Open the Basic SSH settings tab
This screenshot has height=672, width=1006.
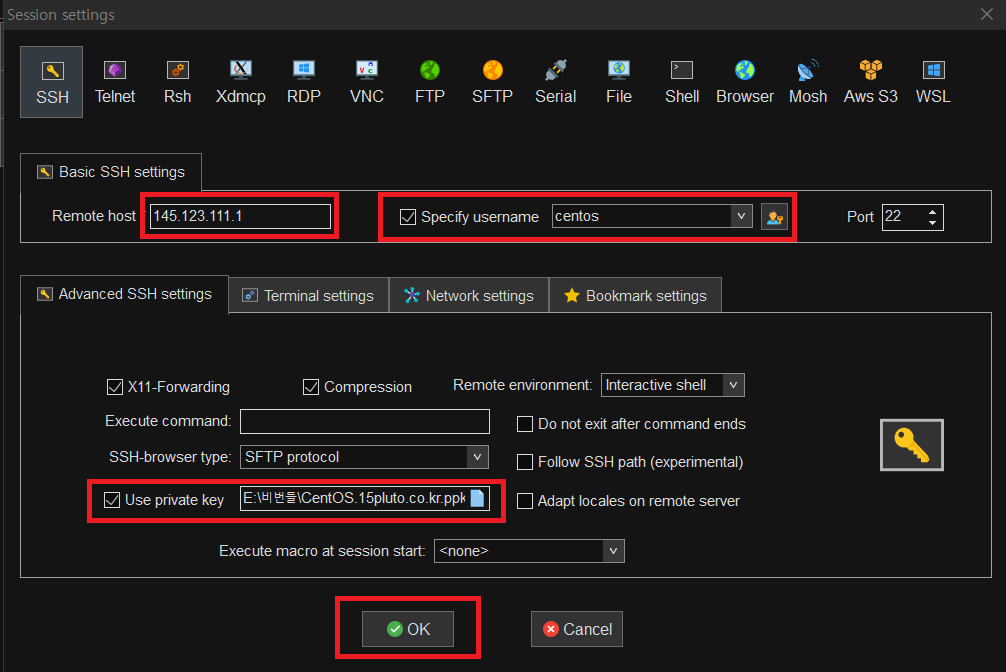111,172
